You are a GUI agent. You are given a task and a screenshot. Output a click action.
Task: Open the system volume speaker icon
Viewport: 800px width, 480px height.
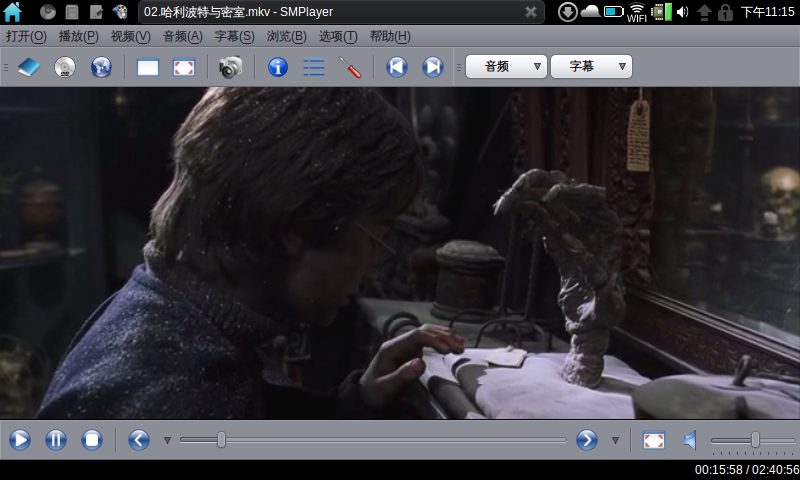(683, 12)
